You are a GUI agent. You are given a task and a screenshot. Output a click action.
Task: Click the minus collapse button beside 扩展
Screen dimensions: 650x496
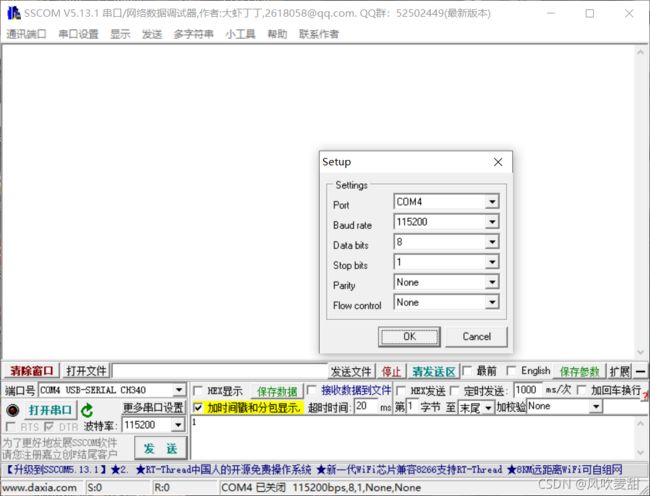[x=640, y=371]
